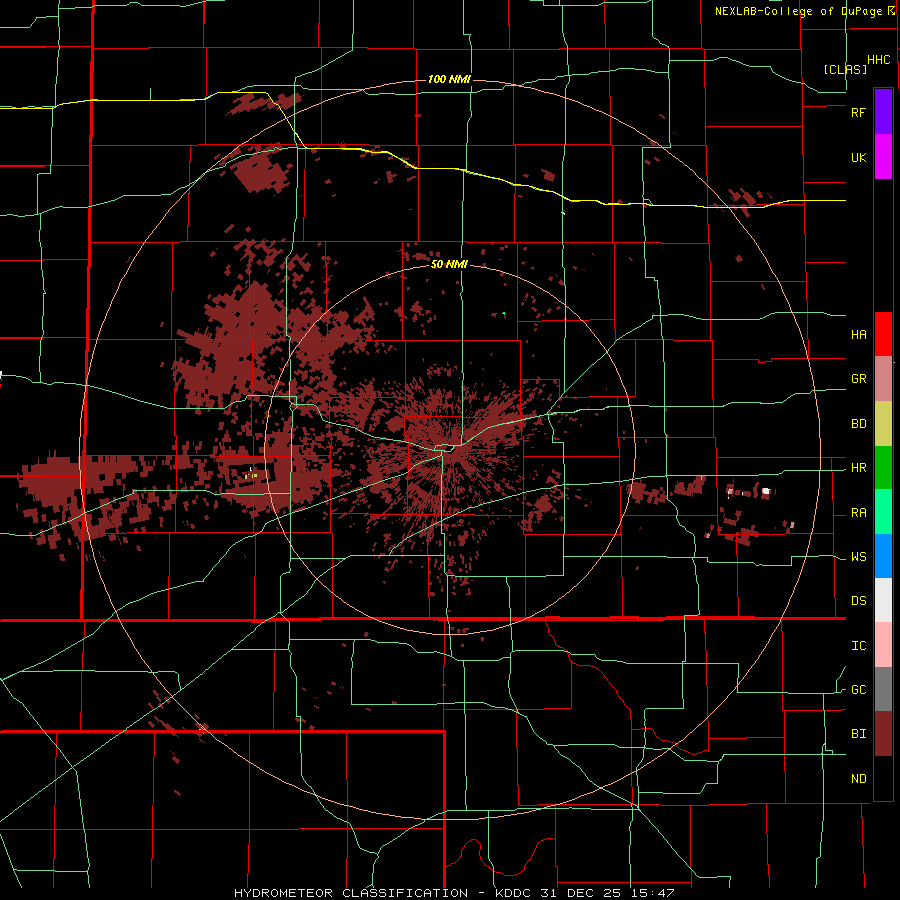Click the HA legend label
Image resolution: width=900 pixels, height=900 pixels.
click(x=858, y=335)
